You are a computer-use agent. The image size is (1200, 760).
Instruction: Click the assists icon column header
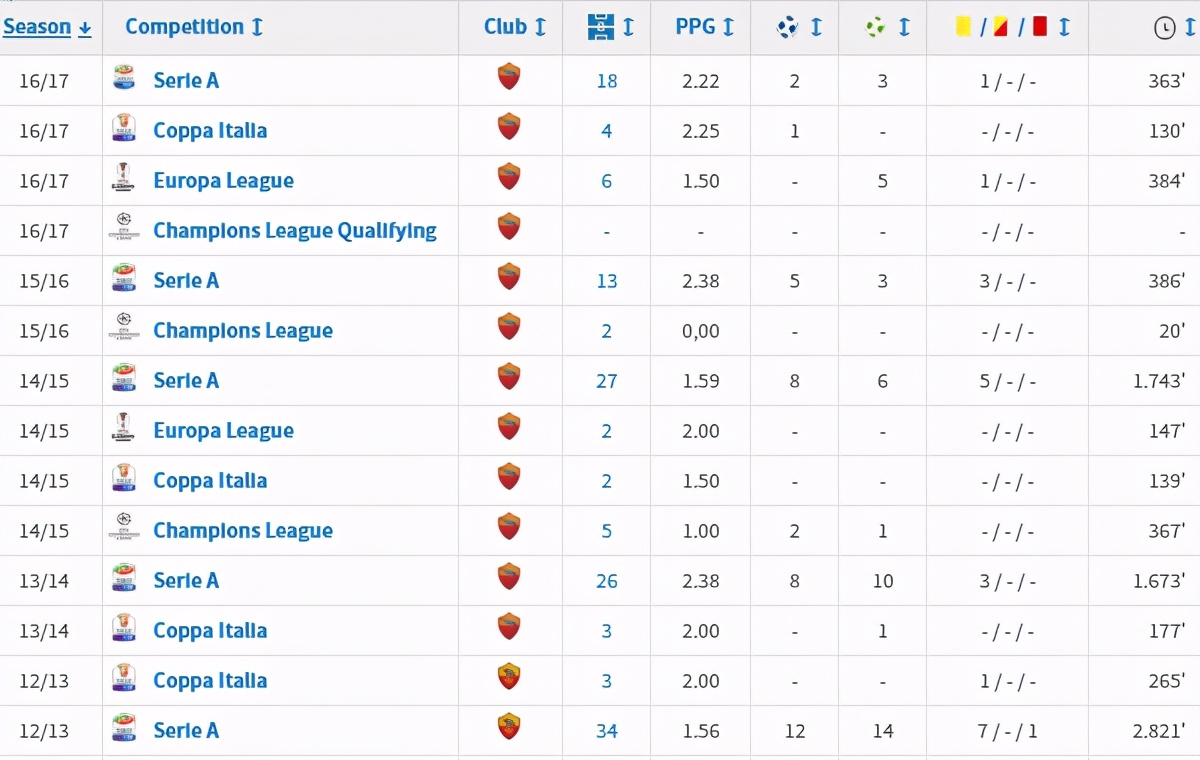875,28
